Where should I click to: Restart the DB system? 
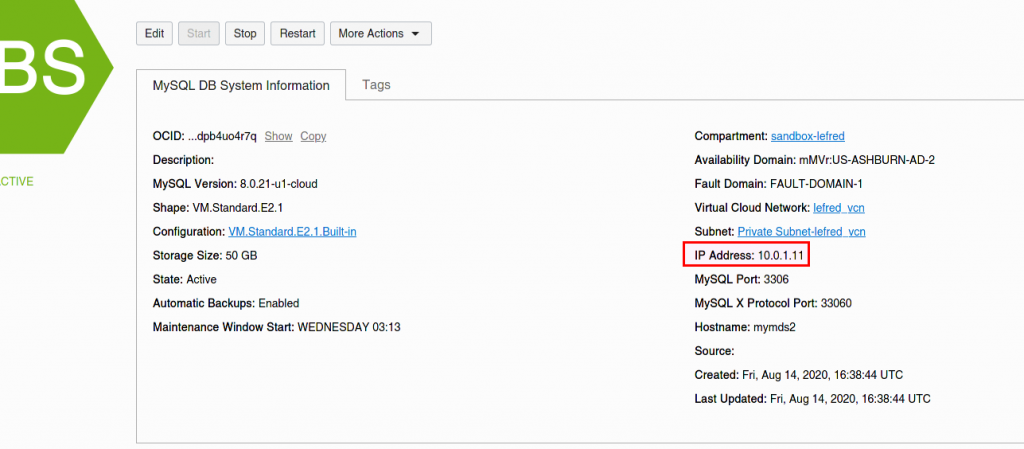[297, 33]
